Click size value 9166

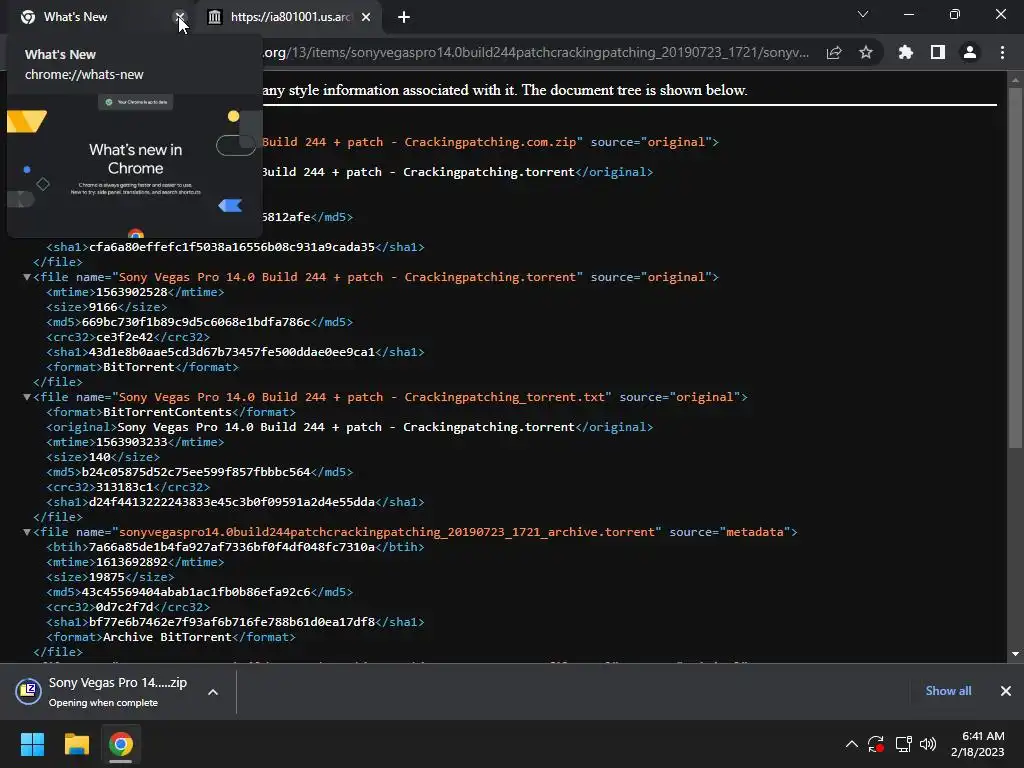coord(103,307)
